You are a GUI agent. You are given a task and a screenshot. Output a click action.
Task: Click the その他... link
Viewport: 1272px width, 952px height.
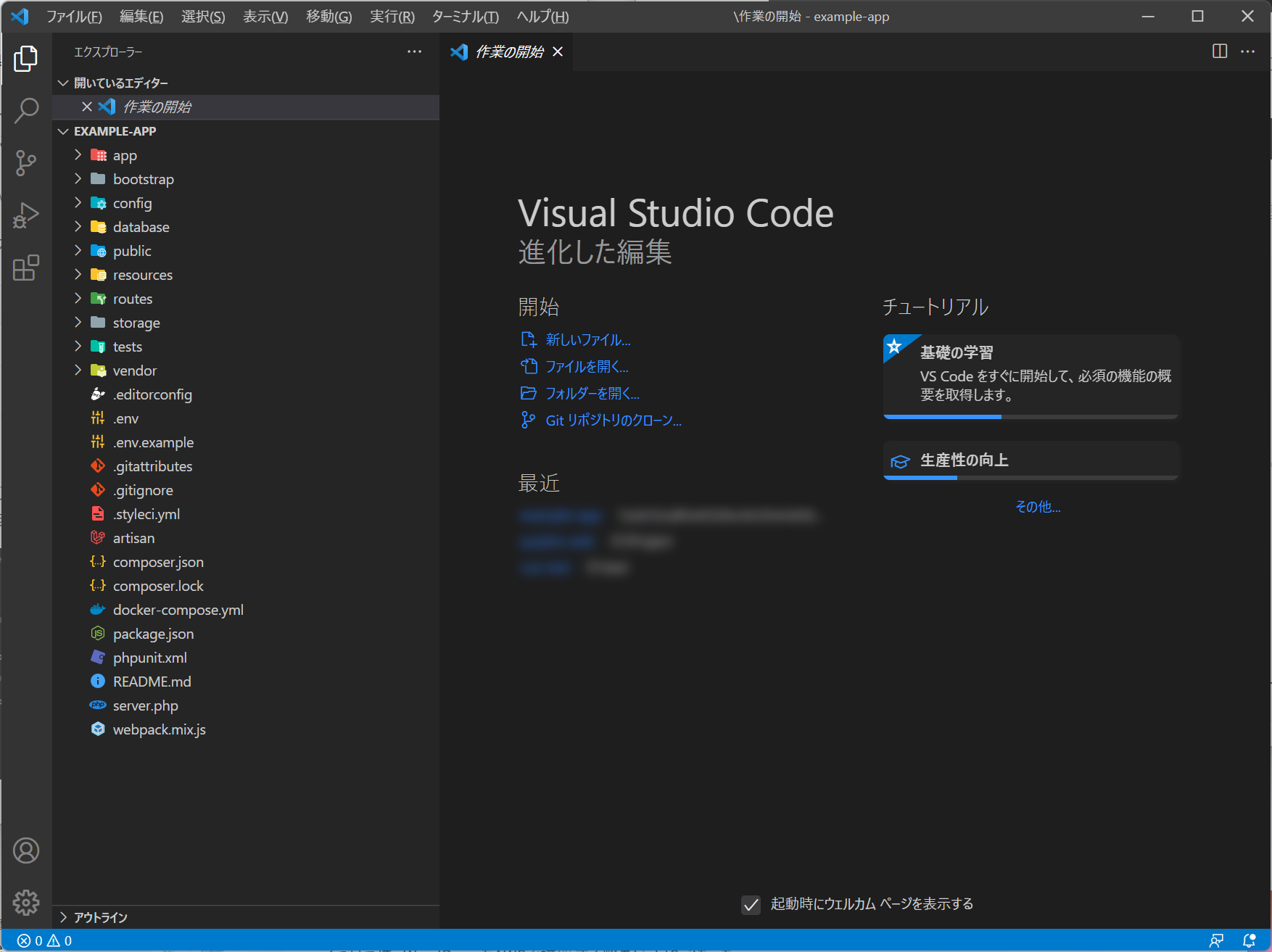[x=1038, y=507]
